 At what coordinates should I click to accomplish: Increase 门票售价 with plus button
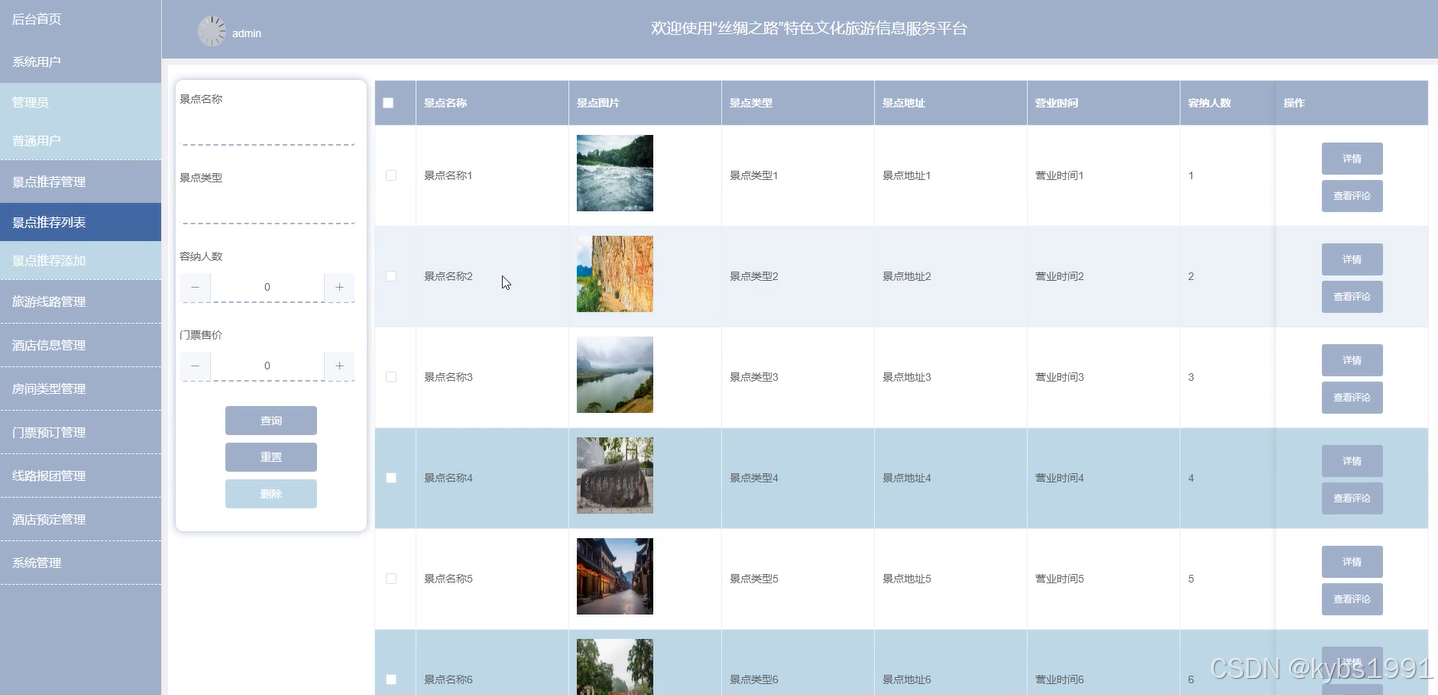coord(340,366)
